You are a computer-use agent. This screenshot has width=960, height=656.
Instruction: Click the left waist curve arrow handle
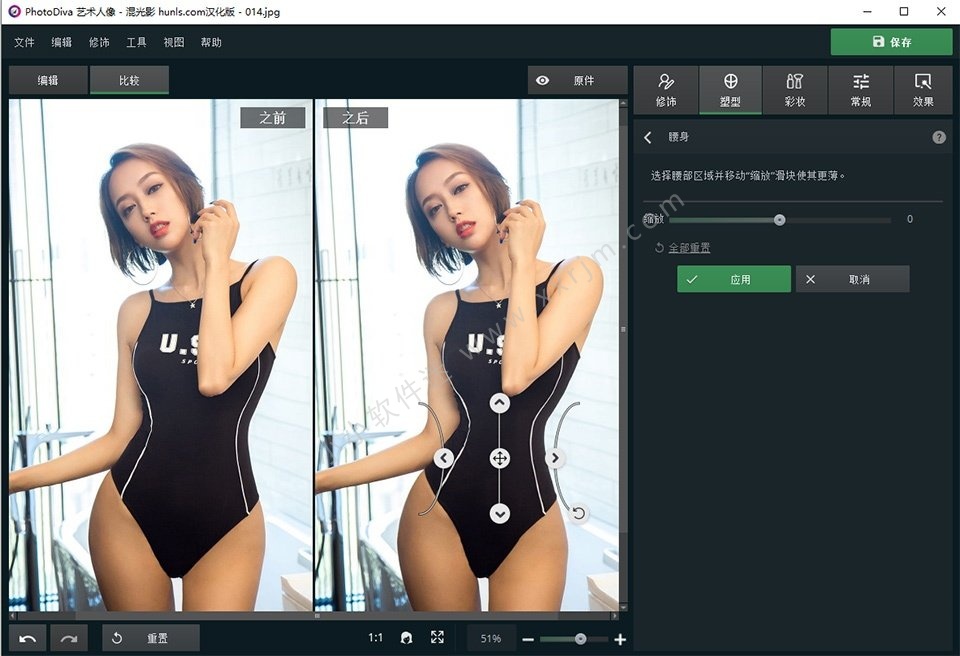[444, 458]
